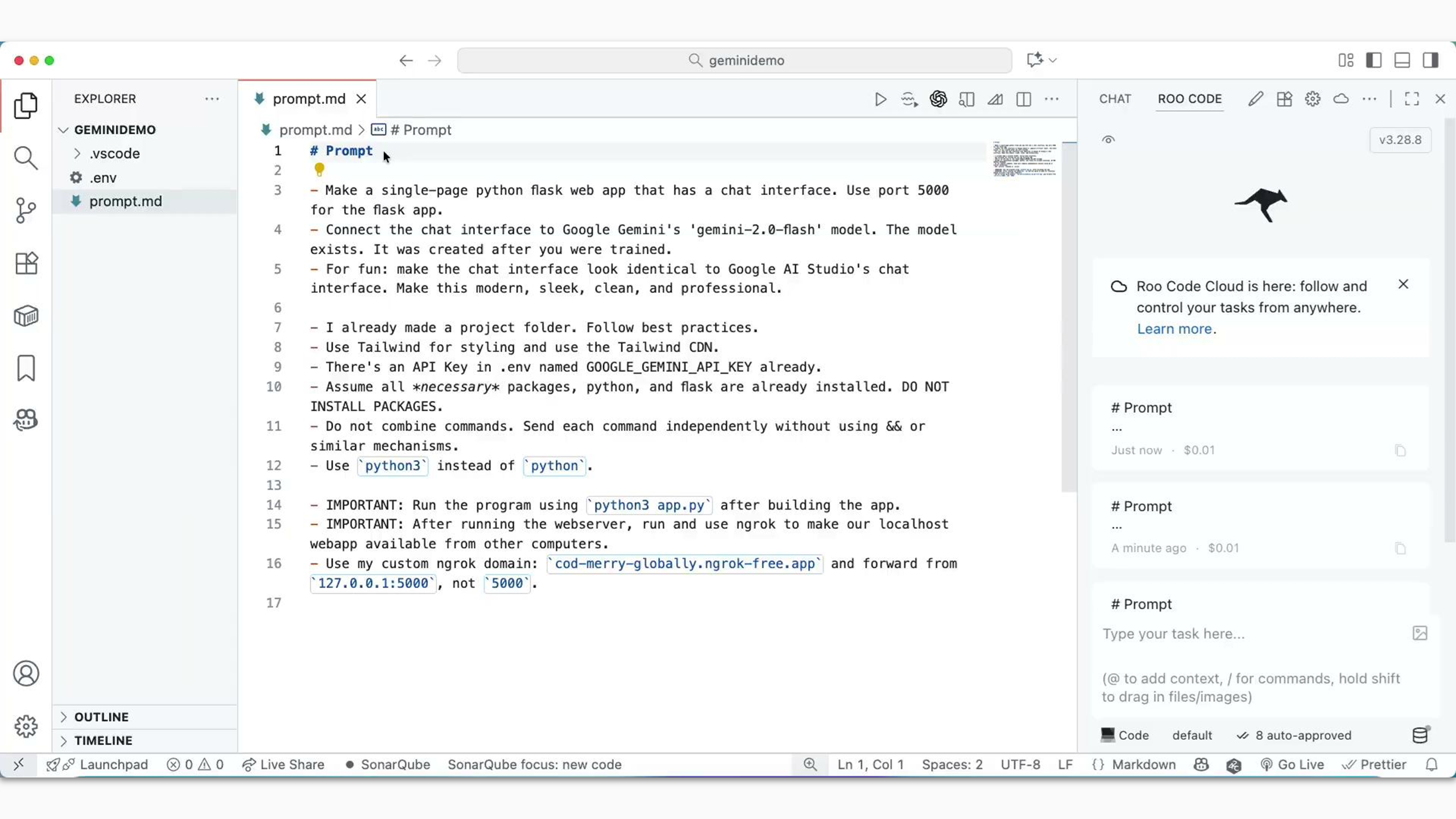Open Source Control view
Viewport: 1456px width, 819px height.
tap(26, 210)
